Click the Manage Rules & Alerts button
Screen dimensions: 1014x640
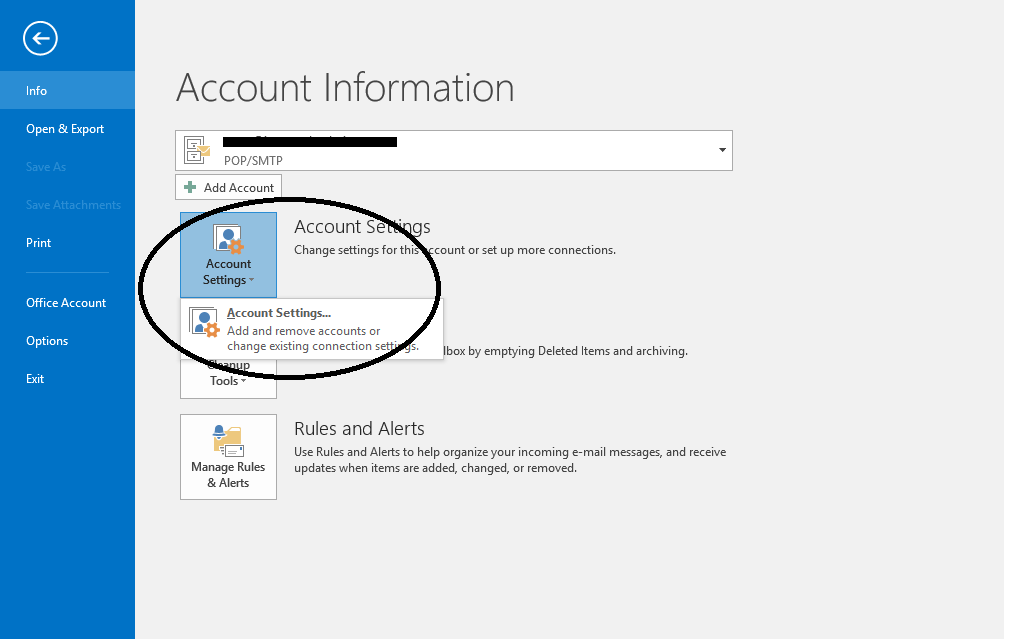pos(227,457)
